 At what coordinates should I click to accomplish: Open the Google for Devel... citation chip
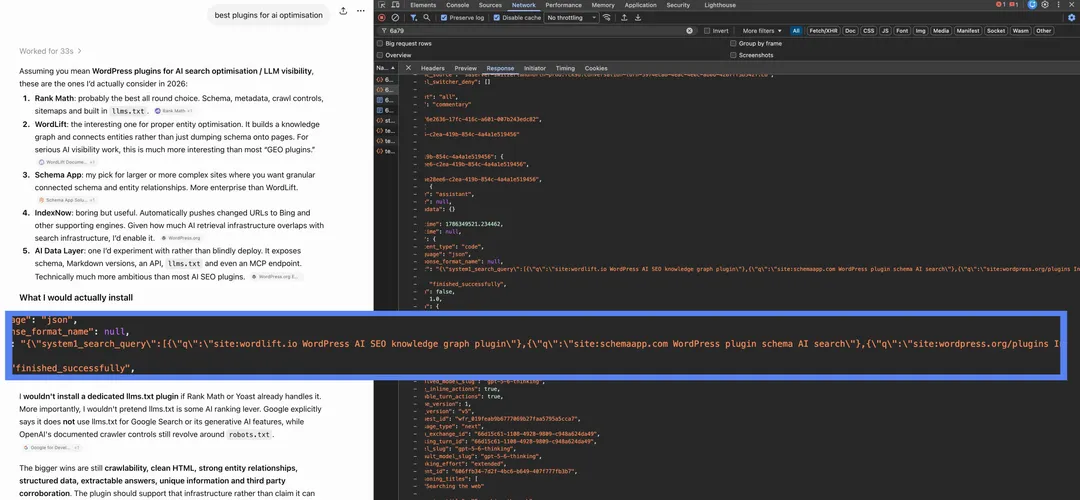(50, 448)
